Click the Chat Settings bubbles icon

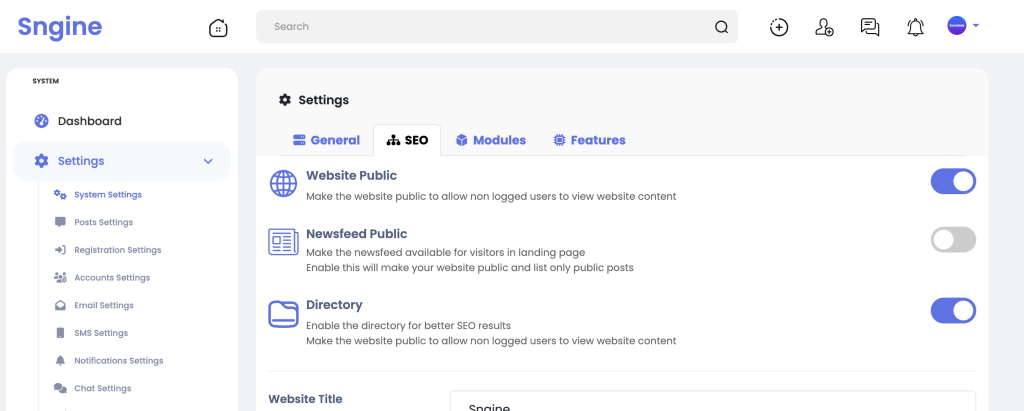(x=60, y=388)
